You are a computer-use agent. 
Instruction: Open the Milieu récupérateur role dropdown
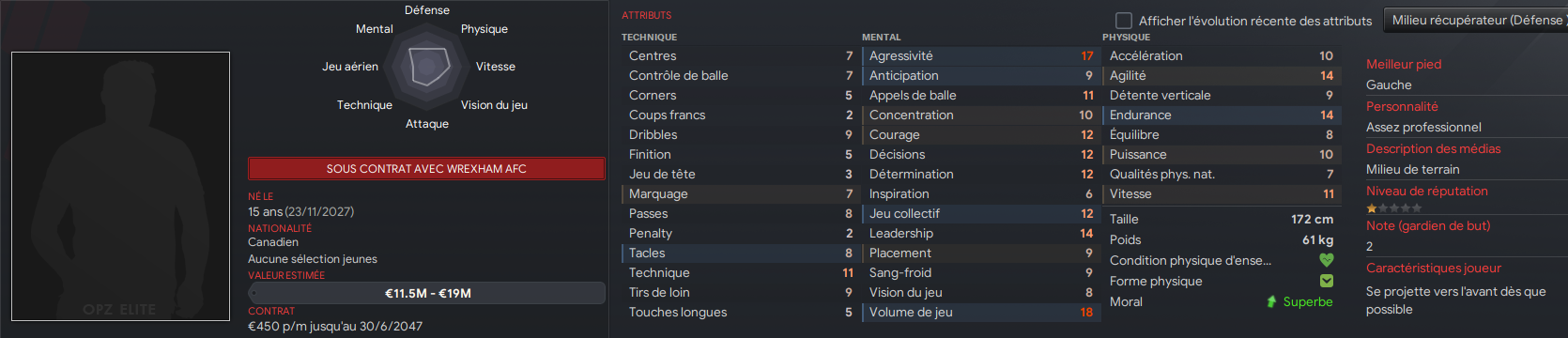click(x=1477, y=20)
